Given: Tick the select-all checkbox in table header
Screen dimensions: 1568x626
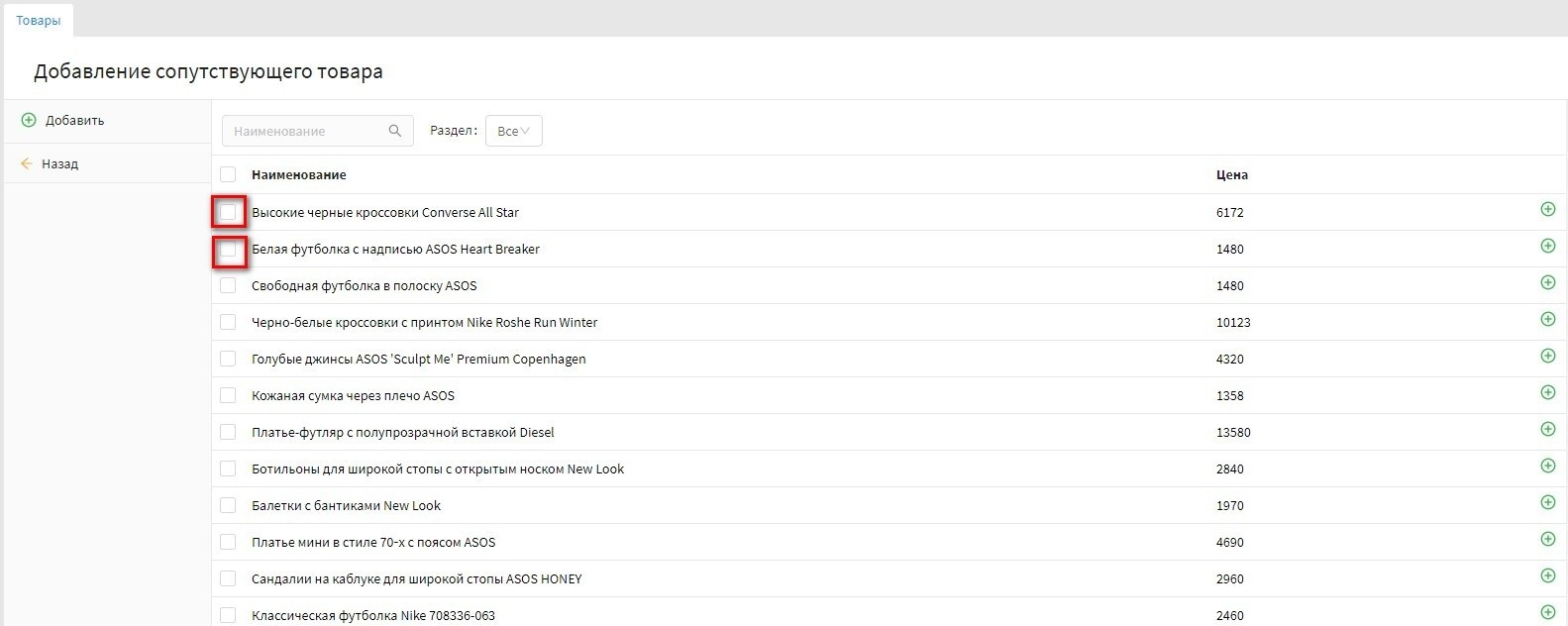Looking at the screenshot, I should [228, 174].
